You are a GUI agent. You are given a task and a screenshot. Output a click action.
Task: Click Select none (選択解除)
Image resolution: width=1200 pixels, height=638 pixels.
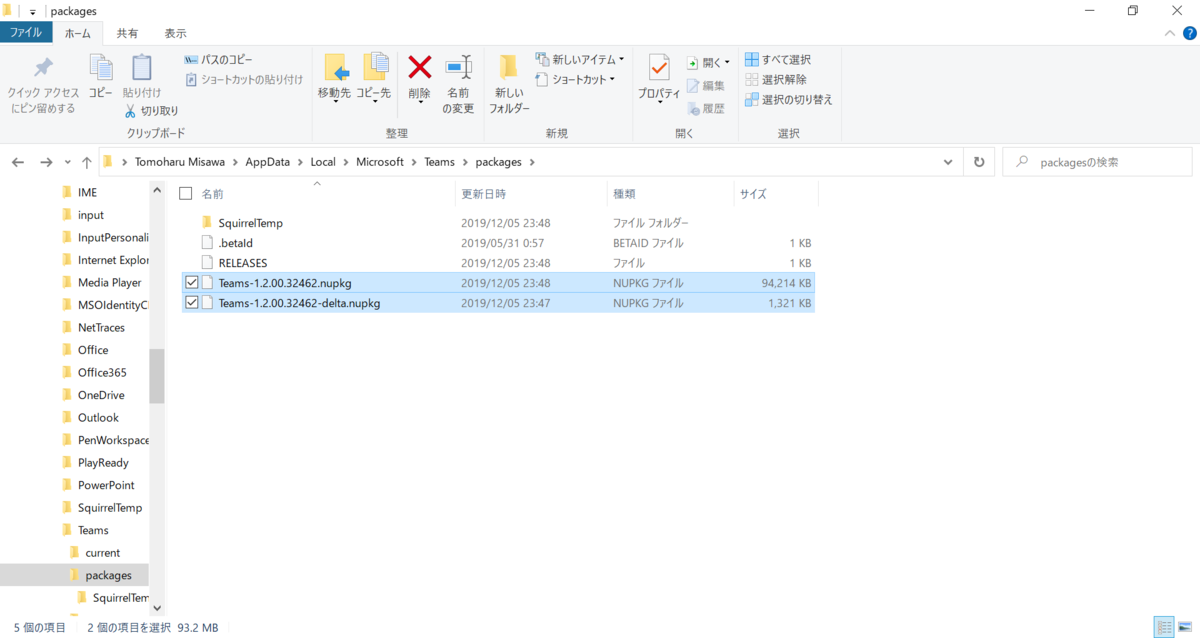pyautogui.click(x=776, y=79)
